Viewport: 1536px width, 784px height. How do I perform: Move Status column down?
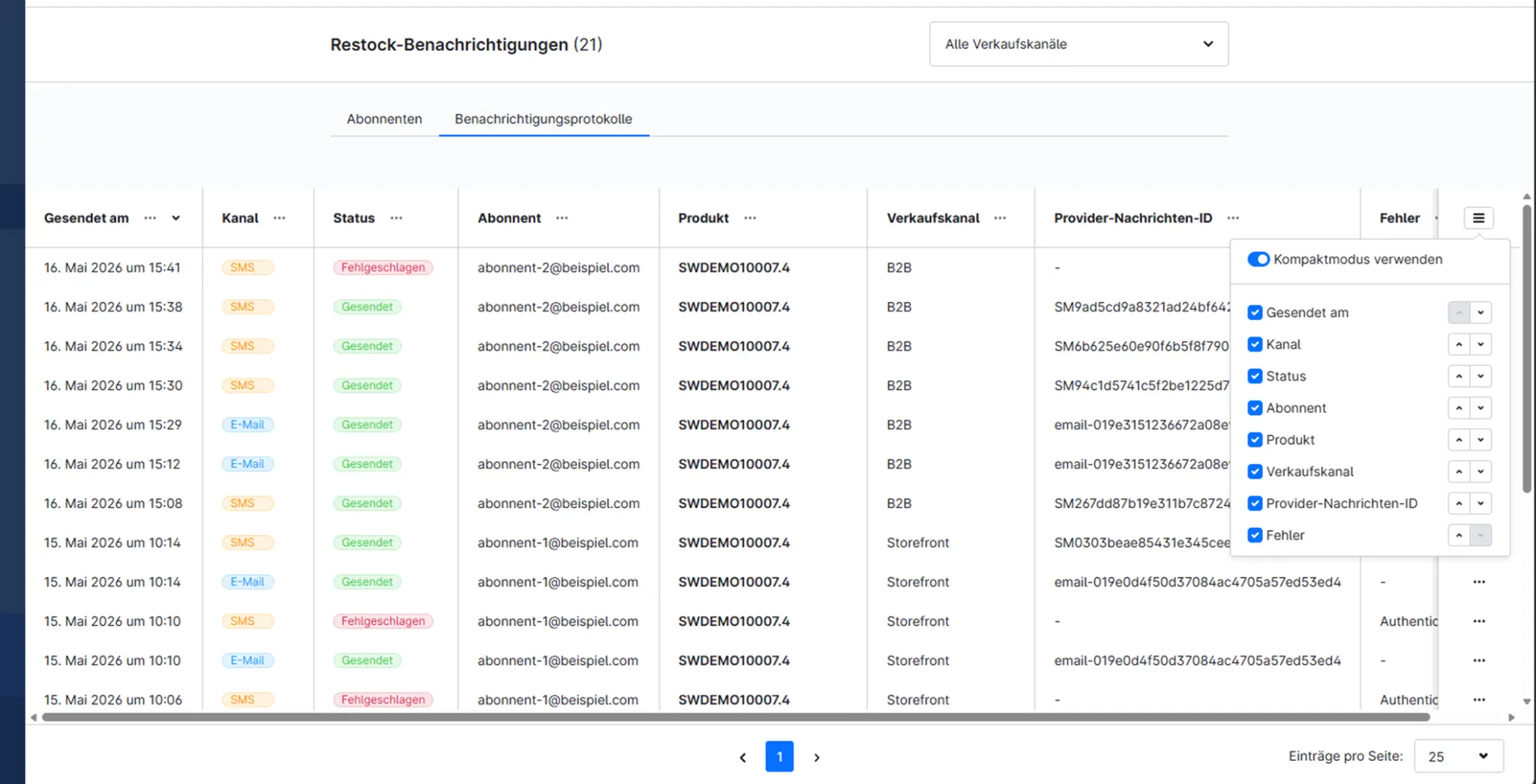[1480, 376]
